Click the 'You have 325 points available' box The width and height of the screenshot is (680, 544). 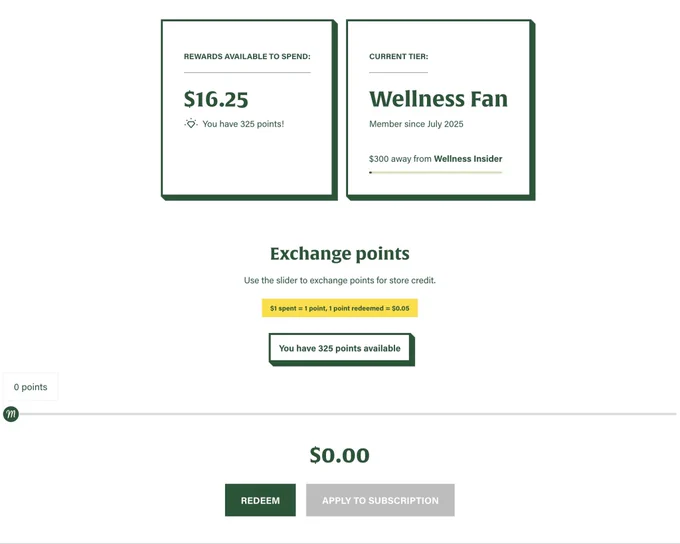[340, 348]
